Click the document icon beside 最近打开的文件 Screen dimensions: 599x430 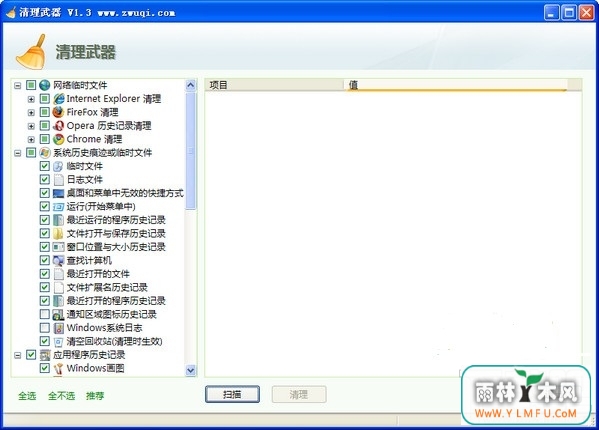[x=58, y=274]
